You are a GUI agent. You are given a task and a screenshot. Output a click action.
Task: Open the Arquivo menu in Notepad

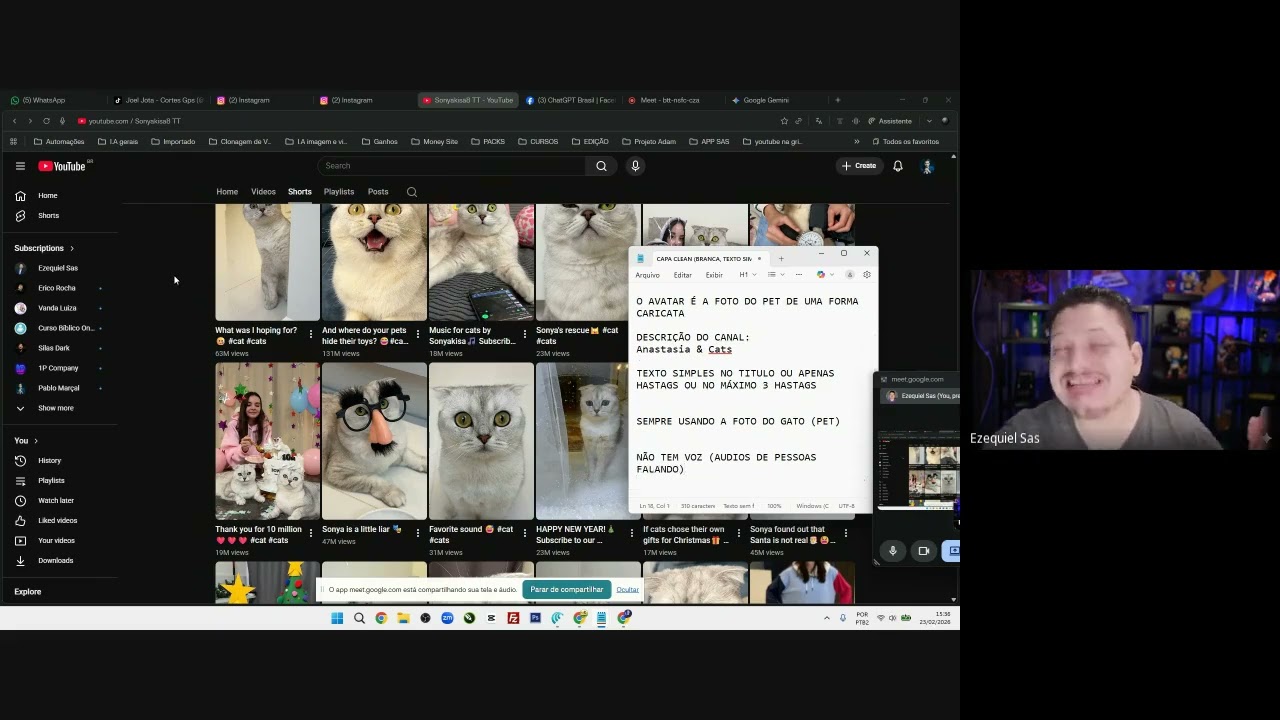[647, 275]
